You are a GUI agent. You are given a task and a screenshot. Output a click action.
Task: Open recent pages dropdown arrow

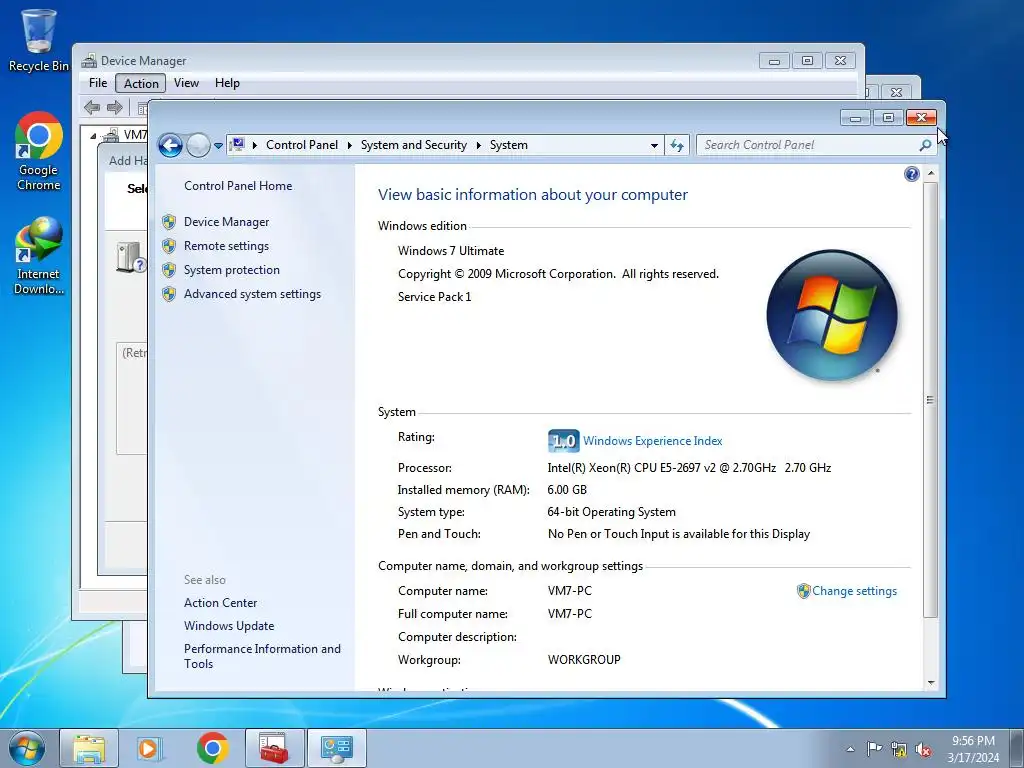pyautogui.click(x=218, y=146)
